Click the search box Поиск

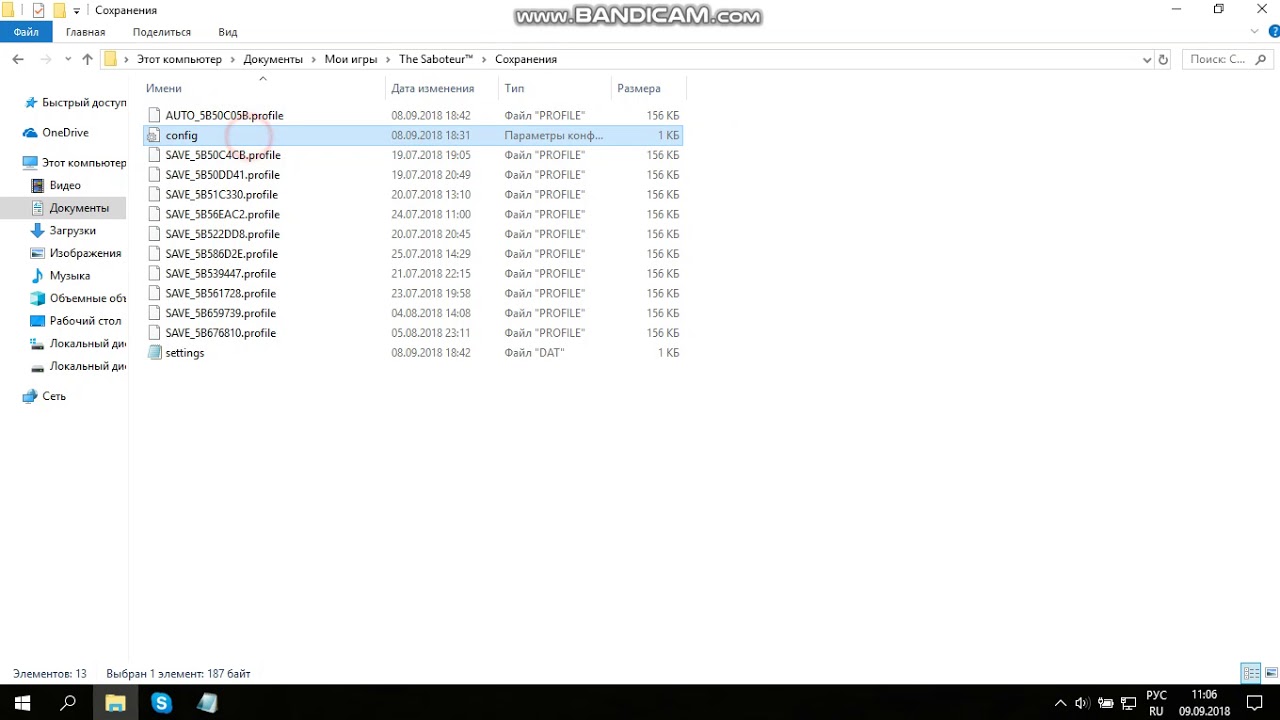(1227, 59)
